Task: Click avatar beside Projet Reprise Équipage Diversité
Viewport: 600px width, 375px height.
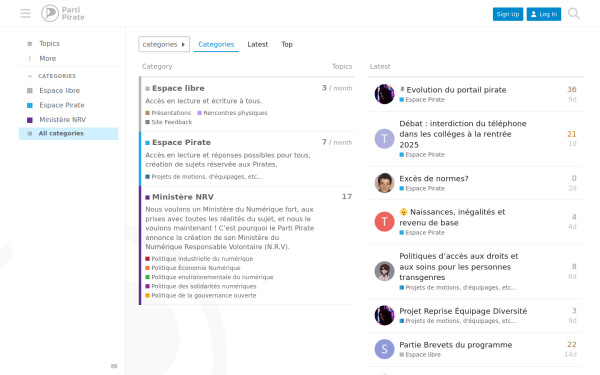Action: point(384,315)
